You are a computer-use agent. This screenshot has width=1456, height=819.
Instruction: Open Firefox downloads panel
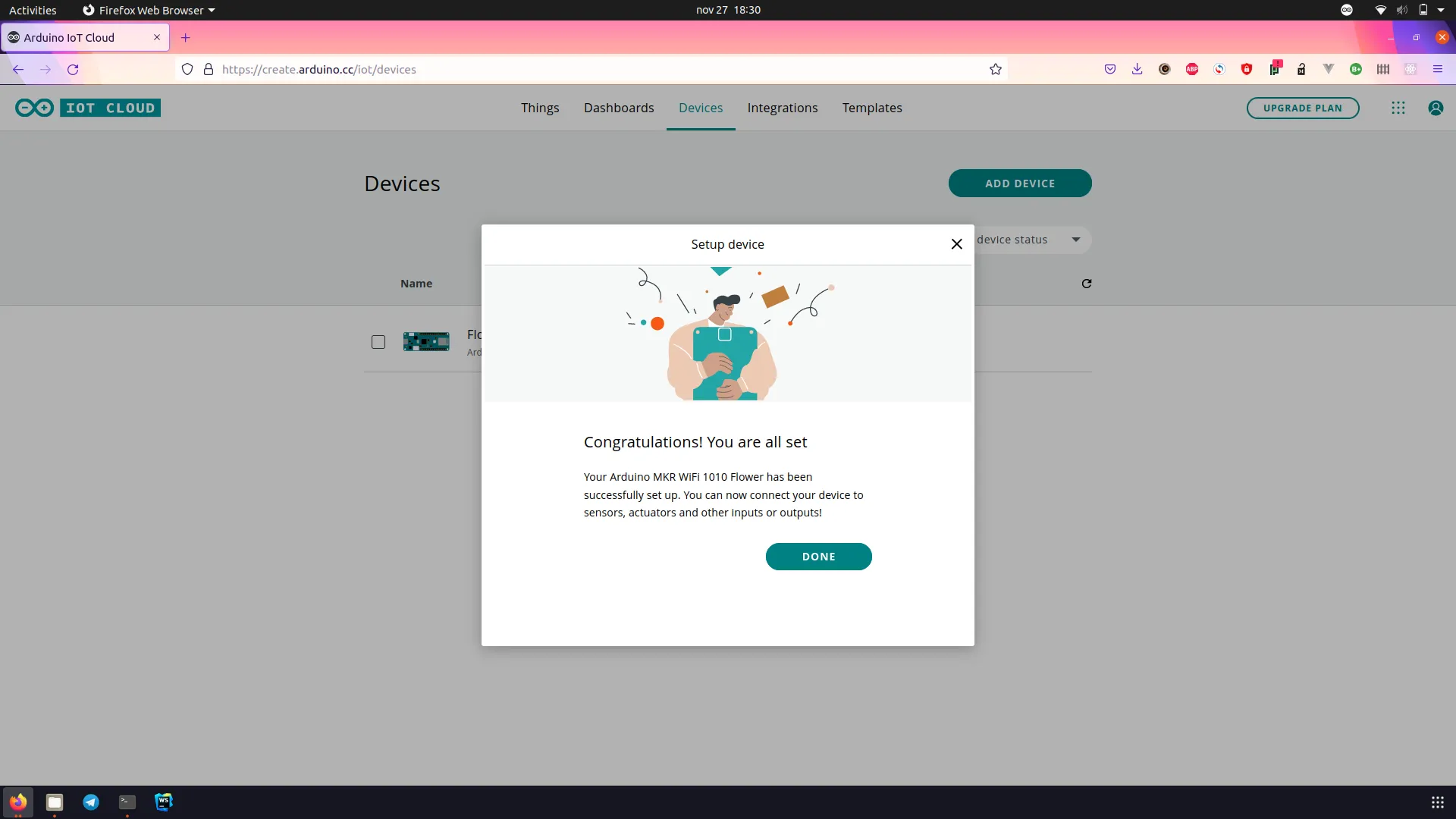(x=1137, y=69)
